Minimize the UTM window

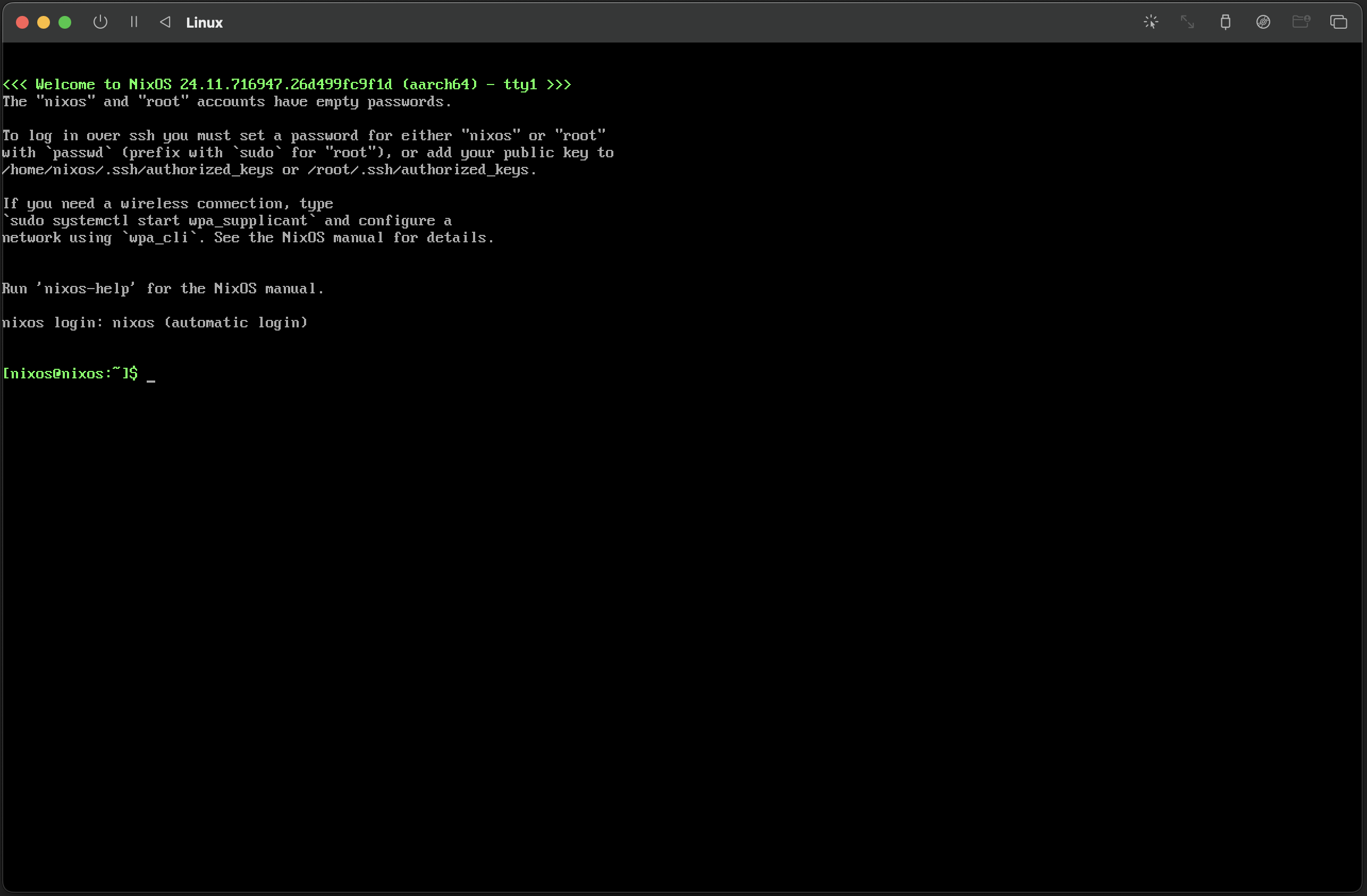(44, 22)
